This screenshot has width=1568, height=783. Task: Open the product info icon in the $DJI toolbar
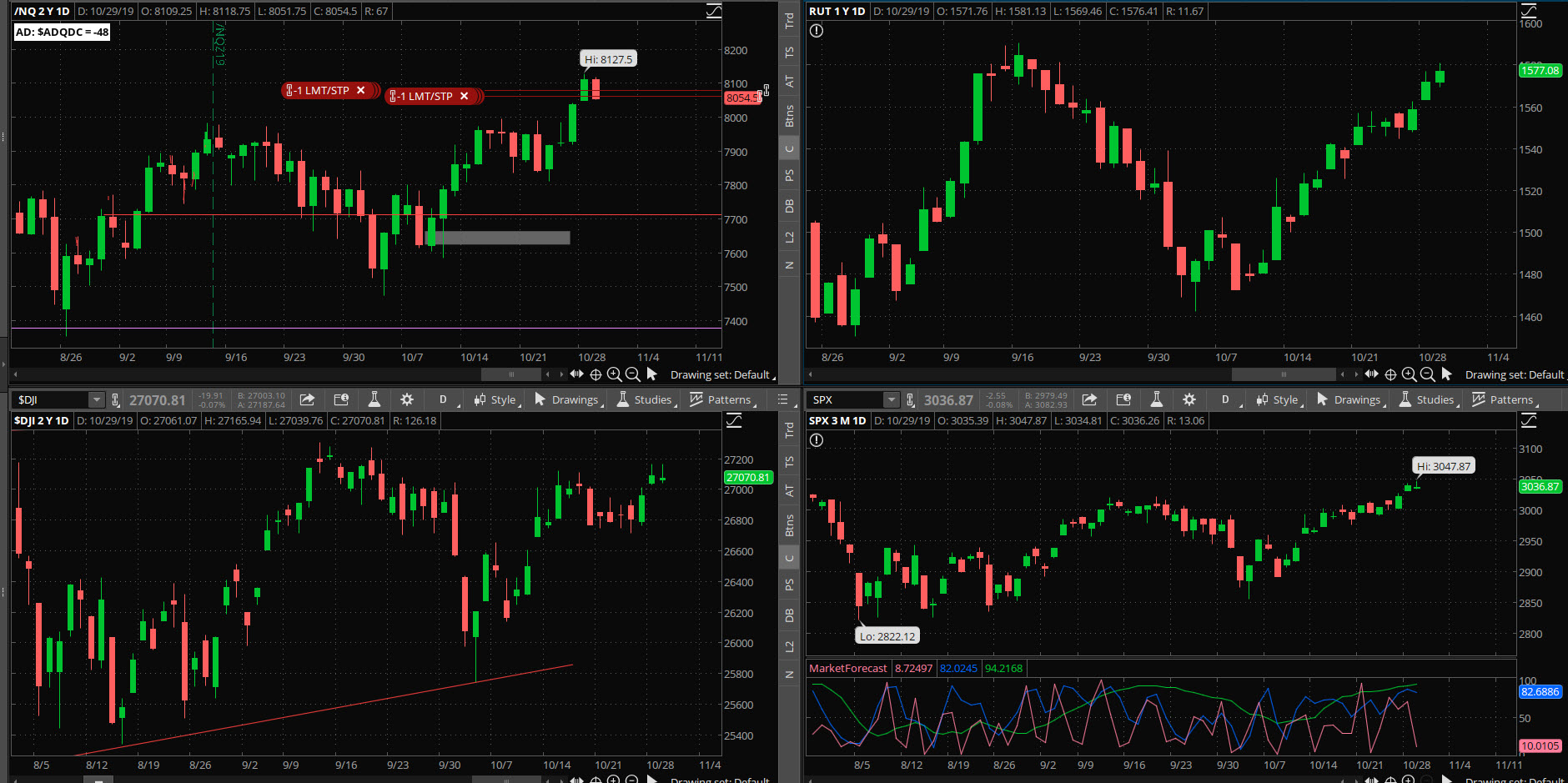(340, 399)
